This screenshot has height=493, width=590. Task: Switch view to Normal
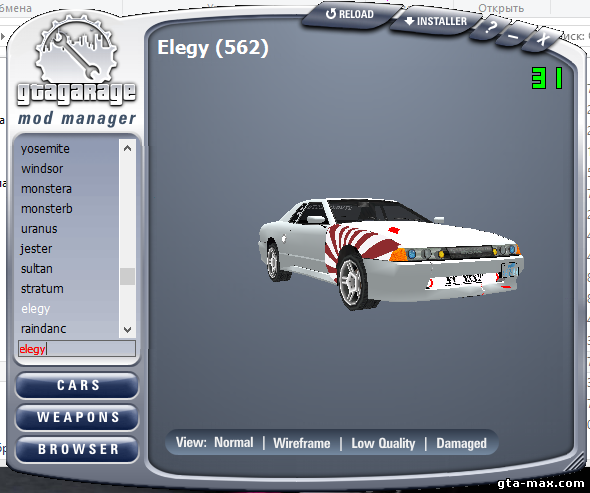pos(234,442)
